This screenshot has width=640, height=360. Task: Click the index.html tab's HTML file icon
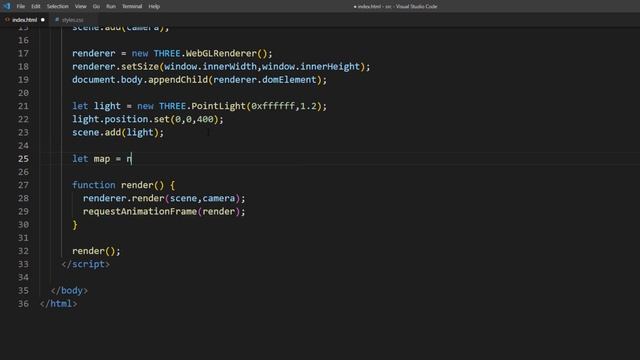[7, 20]
